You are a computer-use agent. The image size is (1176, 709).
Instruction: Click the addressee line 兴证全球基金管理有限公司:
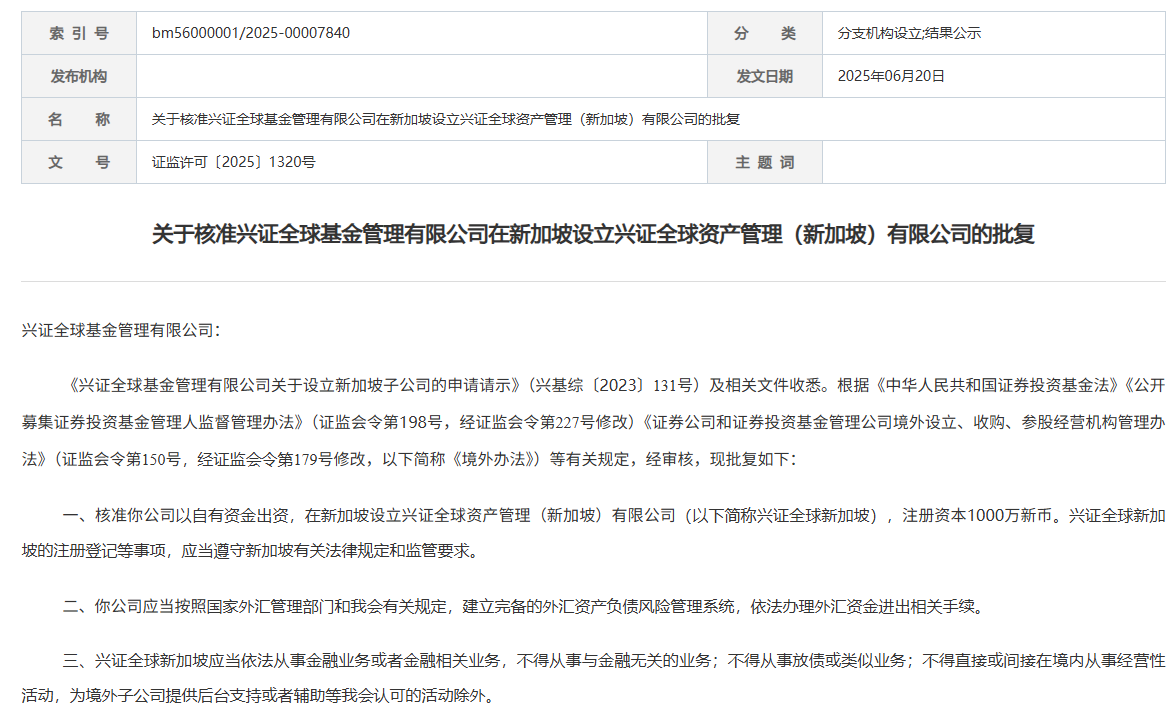[x=121, y=330]
